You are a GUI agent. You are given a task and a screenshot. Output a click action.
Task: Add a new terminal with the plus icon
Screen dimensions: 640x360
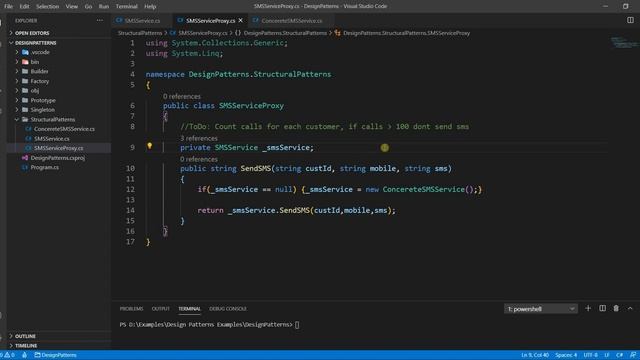click(x=588, y=309)
